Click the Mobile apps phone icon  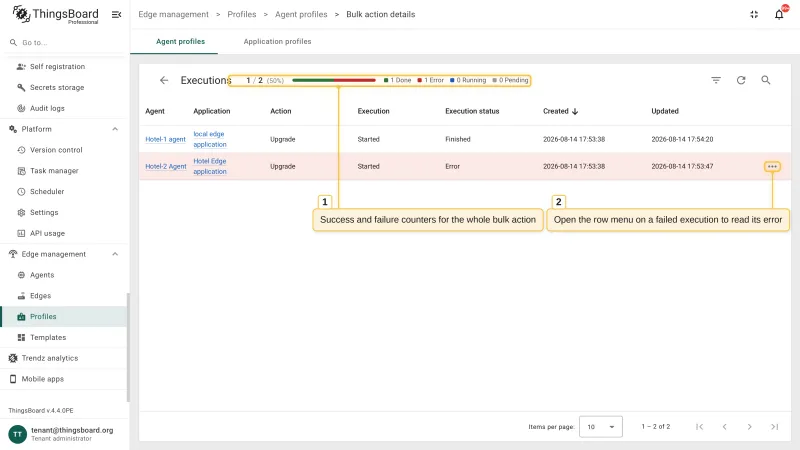13,379
